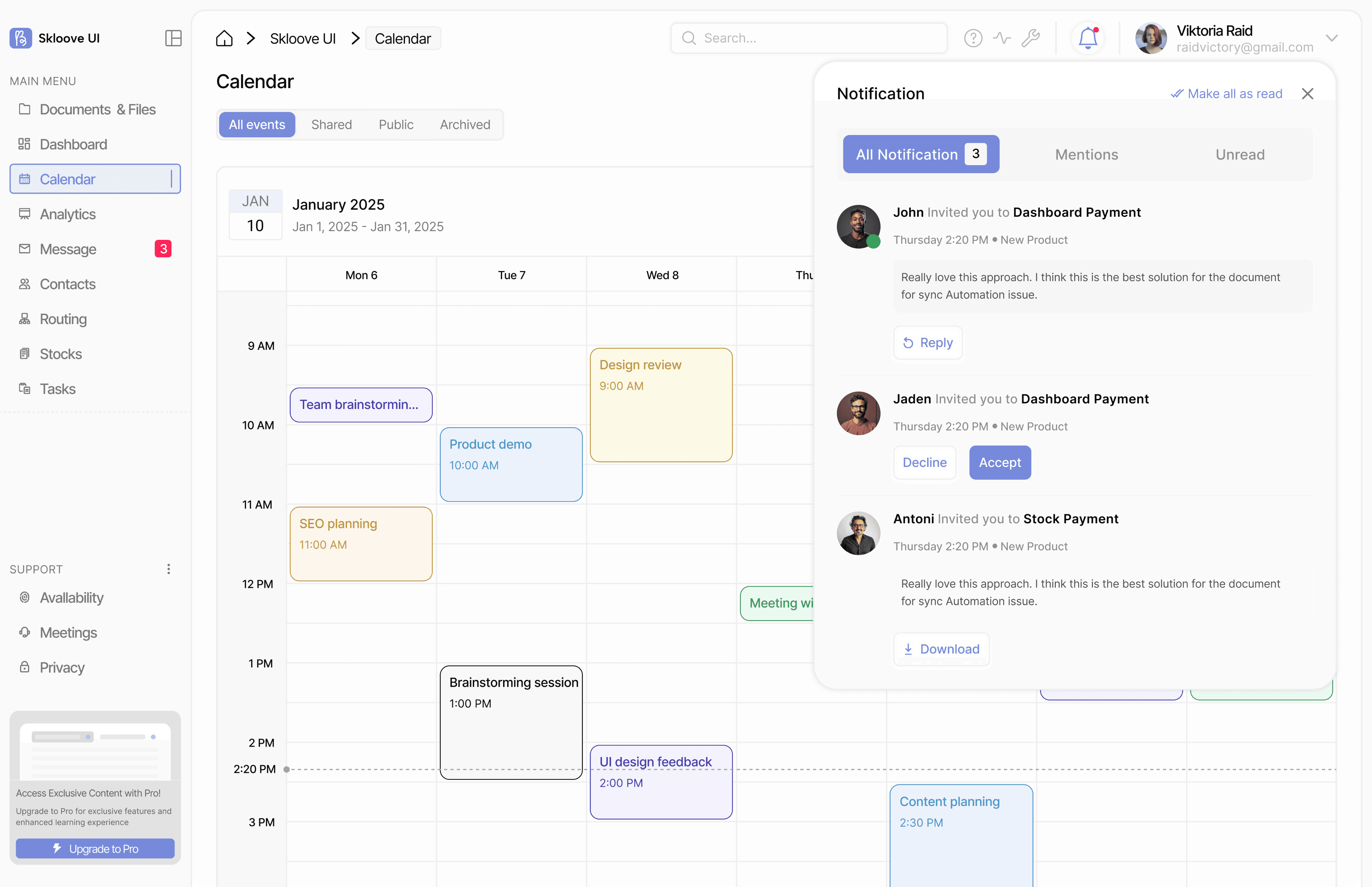Click the Privacy lock icon

(24, 667)
